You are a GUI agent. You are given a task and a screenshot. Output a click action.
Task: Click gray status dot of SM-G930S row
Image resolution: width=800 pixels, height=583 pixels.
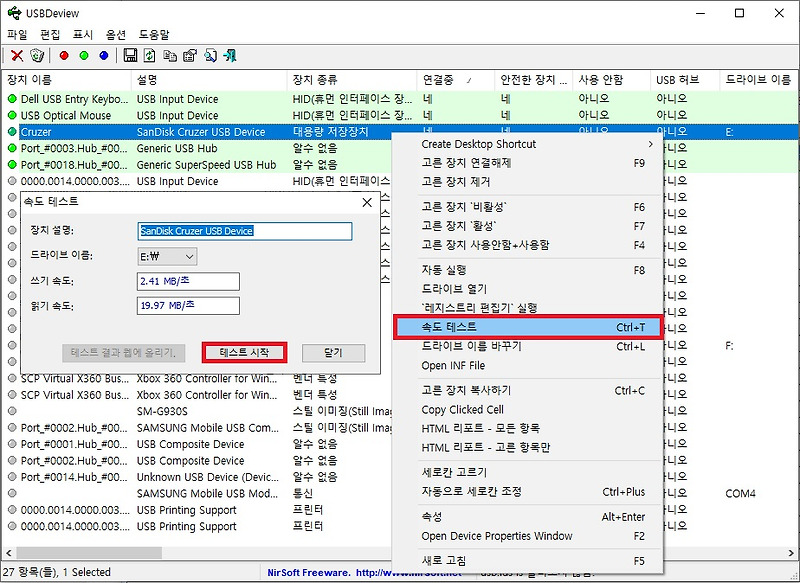pyautogui.click(x=12, y=411)
